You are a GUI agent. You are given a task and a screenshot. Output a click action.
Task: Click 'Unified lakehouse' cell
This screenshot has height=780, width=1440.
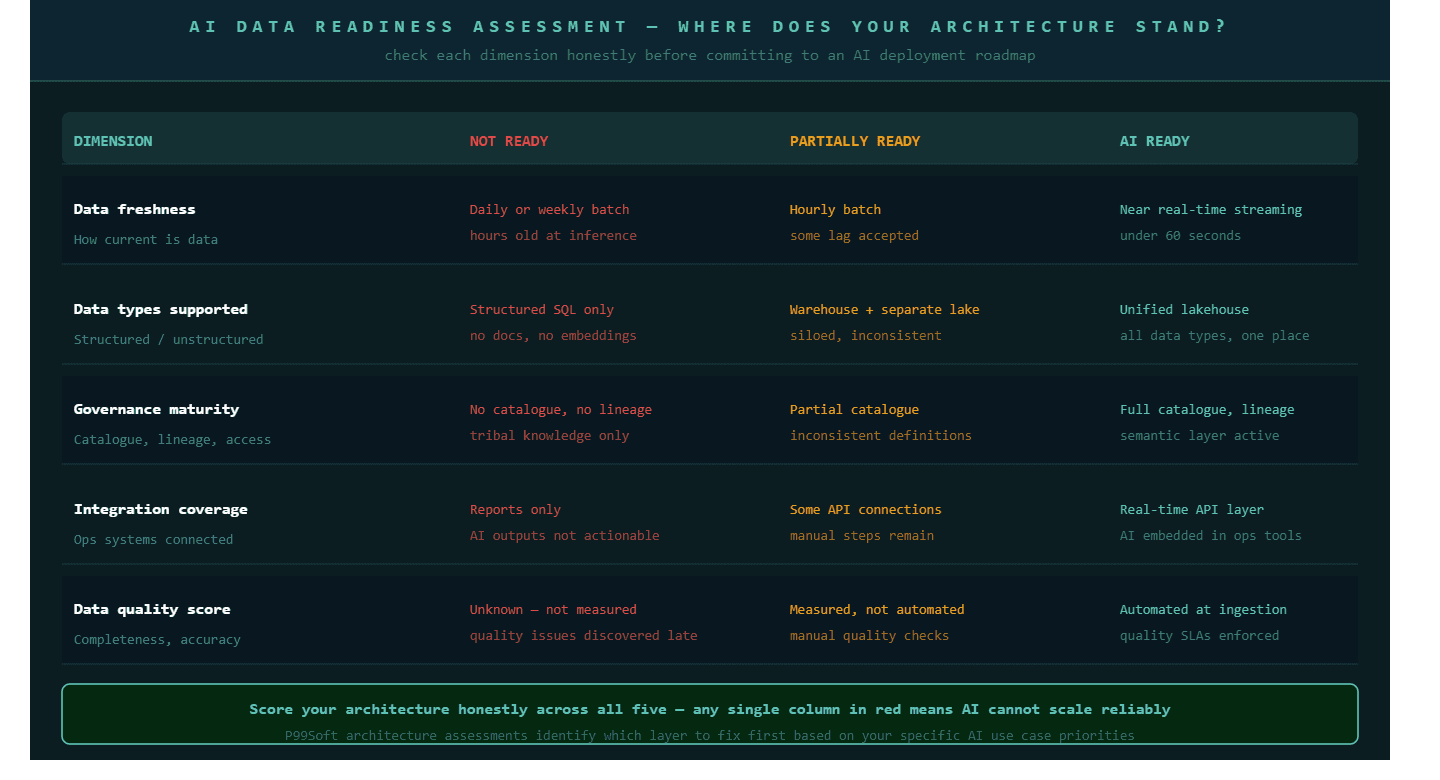1184,309
